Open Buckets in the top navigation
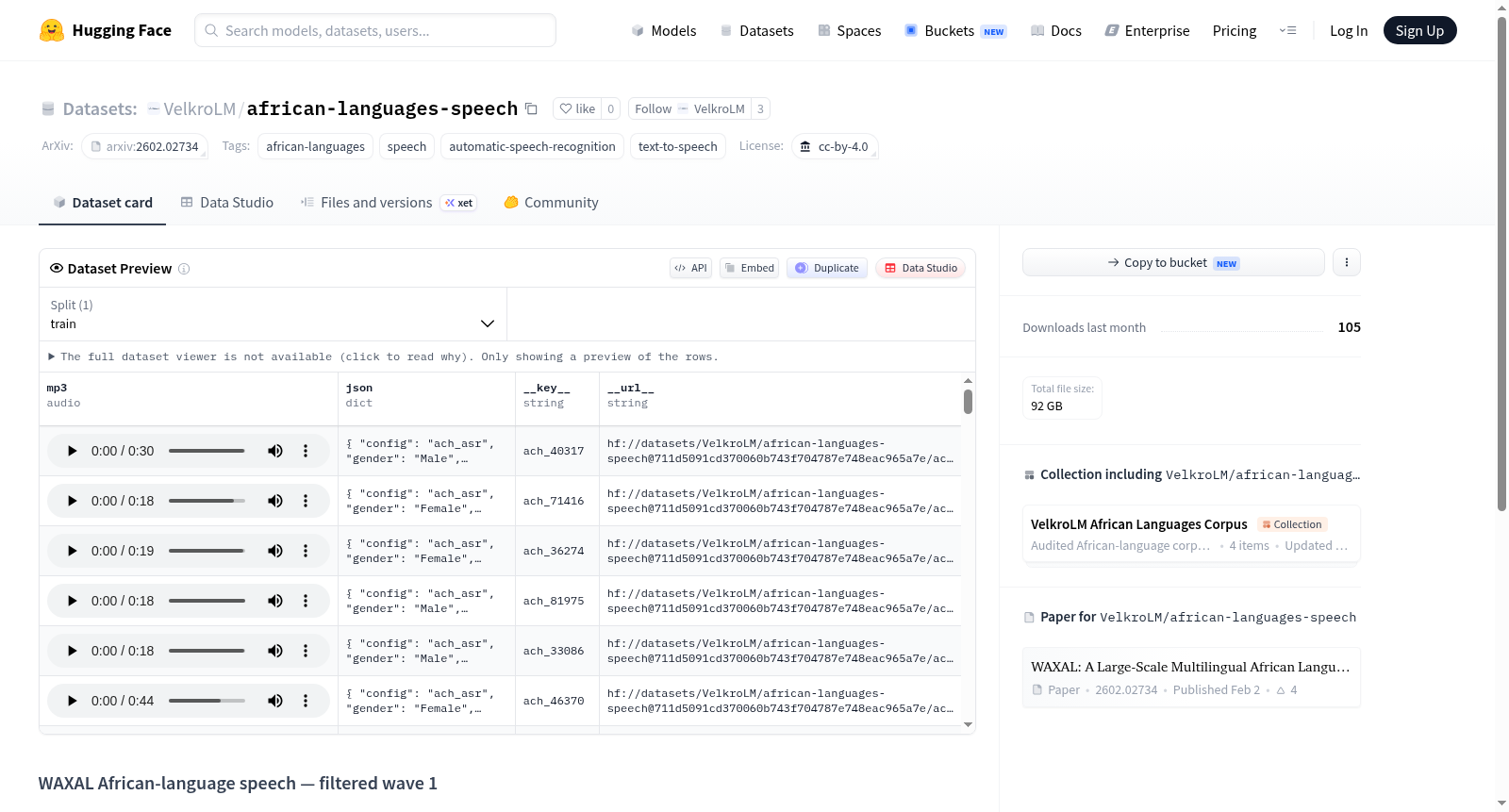This screenshot has height=812, width=1509. click(x=955, y=30)
